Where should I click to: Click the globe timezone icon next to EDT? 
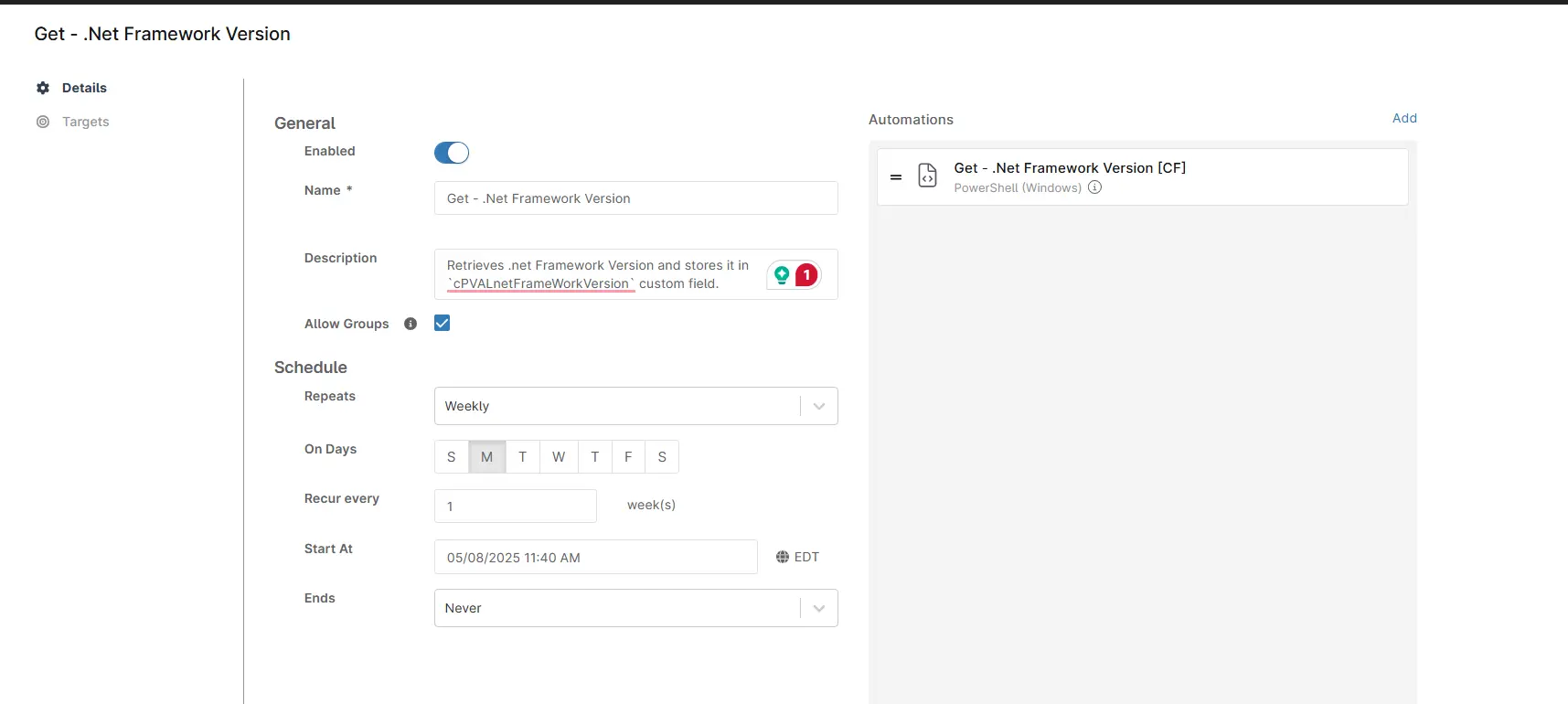pyautogui.click(x=783, y=557)
